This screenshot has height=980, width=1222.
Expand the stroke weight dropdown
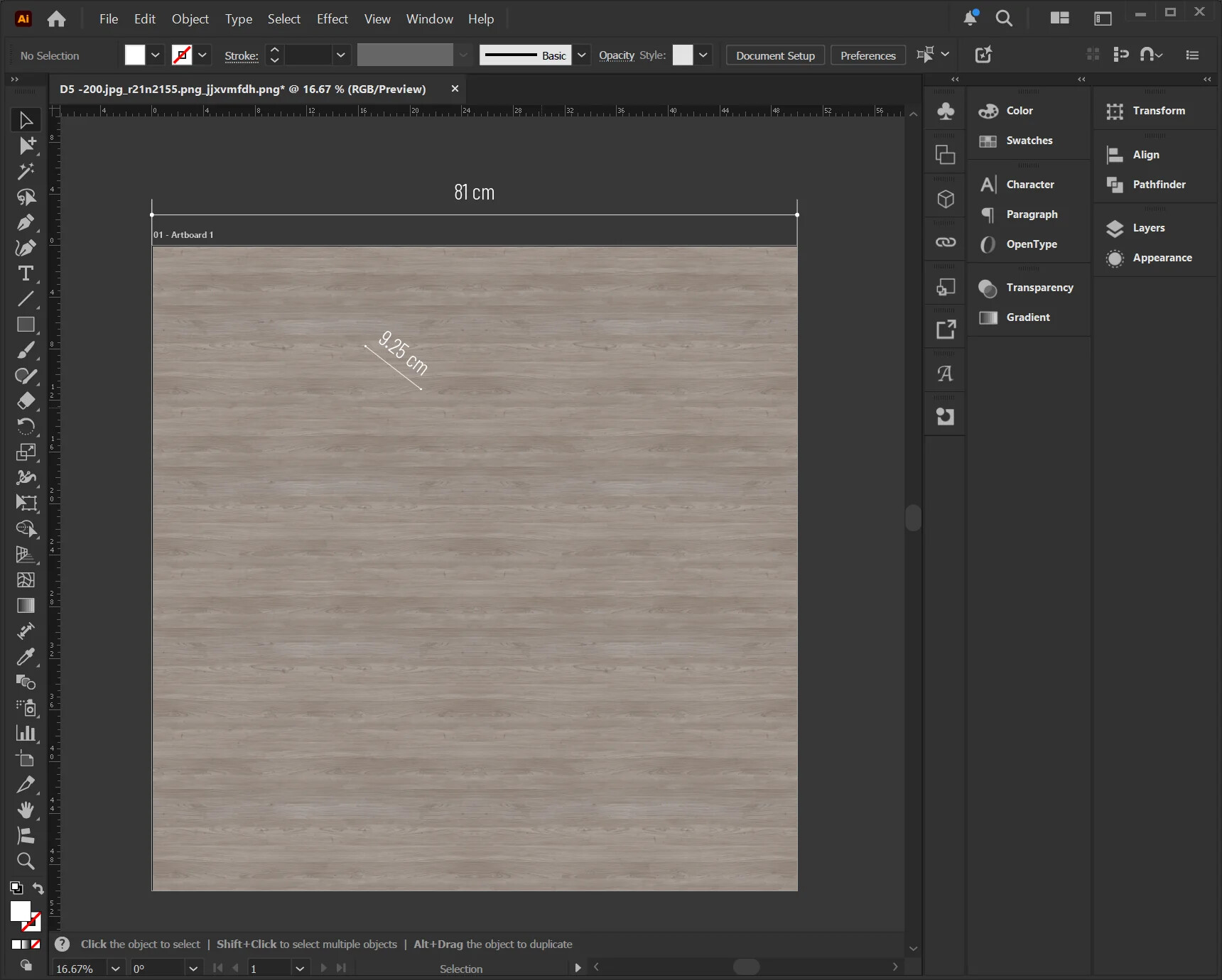click(x=341, y=55)
